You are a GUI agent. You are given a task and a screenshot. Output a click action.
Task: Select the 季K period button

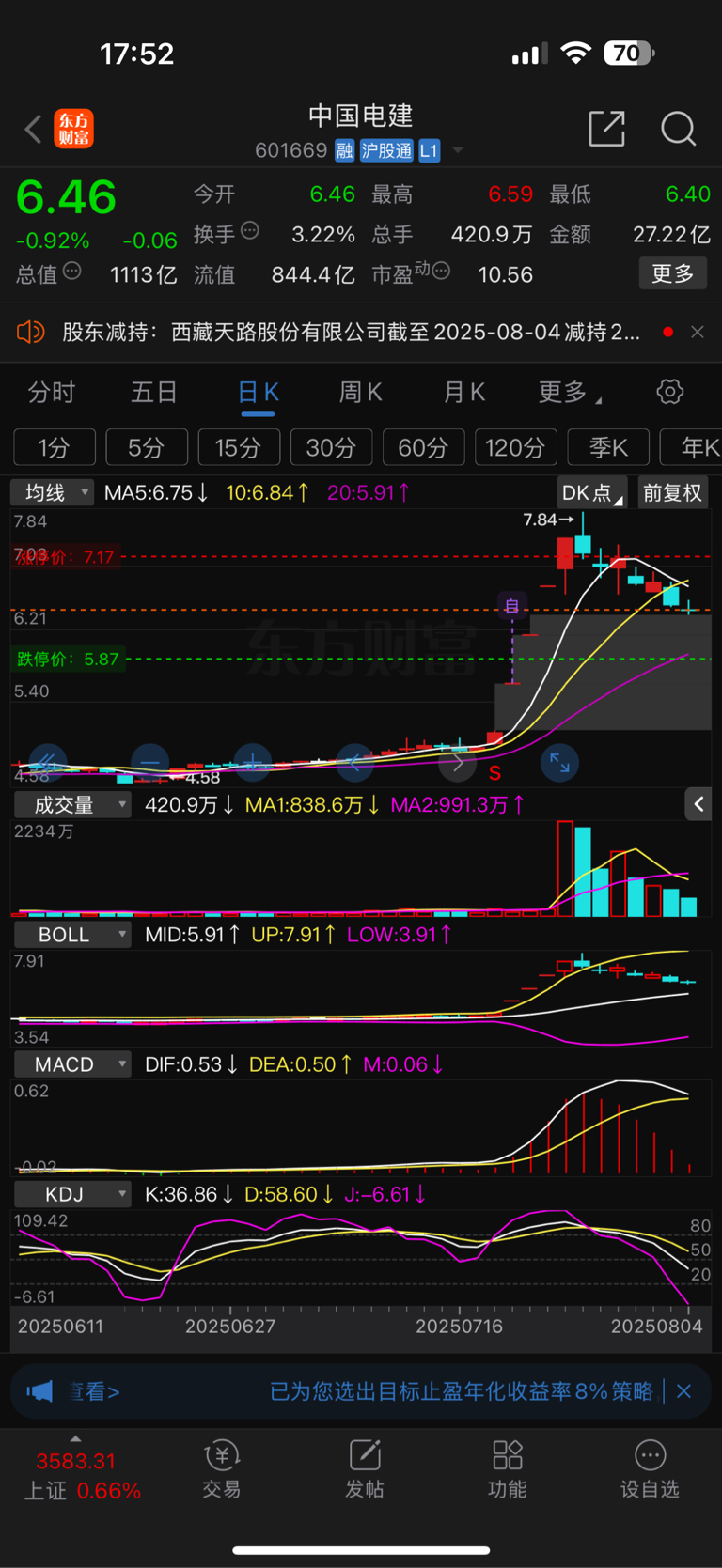[x=608, y=447]
